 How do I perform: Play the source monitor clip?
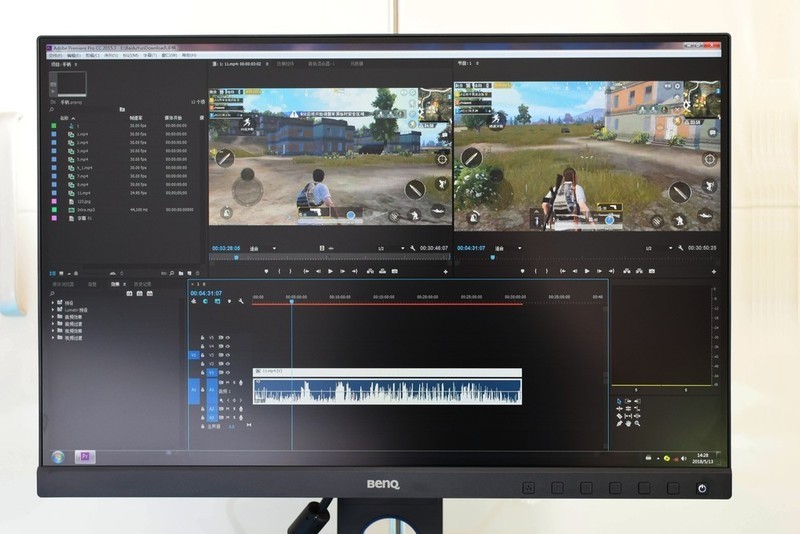pyautogui.click(x=330, y=271)
